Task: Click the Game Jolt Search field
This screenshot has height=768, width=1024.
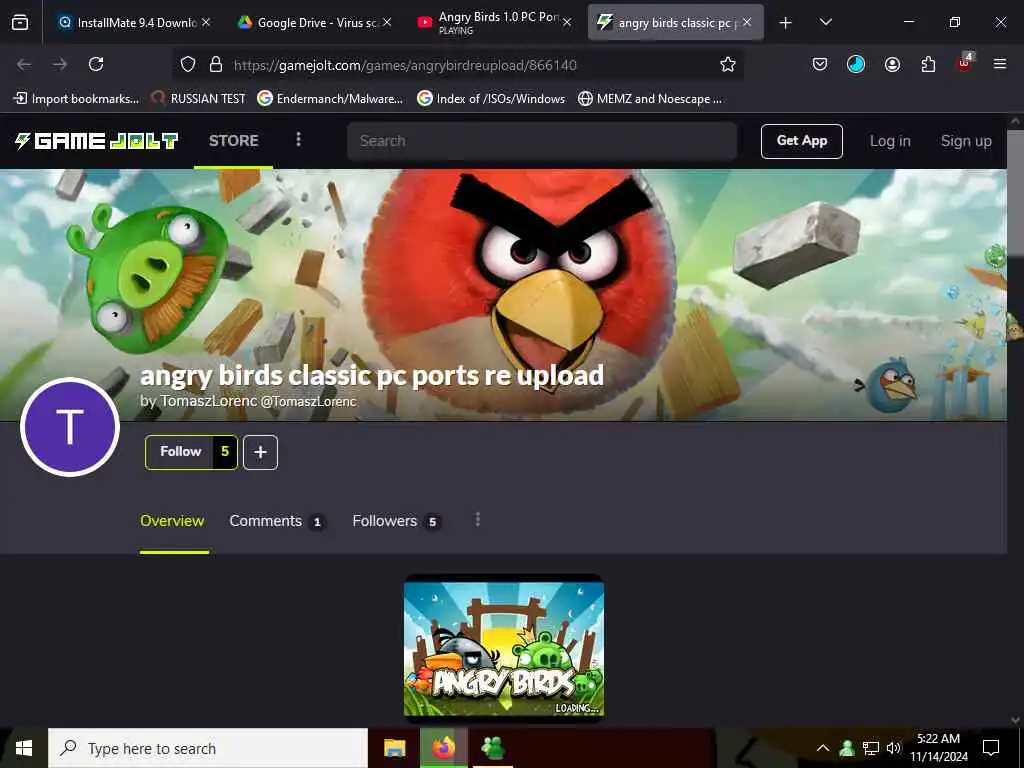Action: point(542,141)
